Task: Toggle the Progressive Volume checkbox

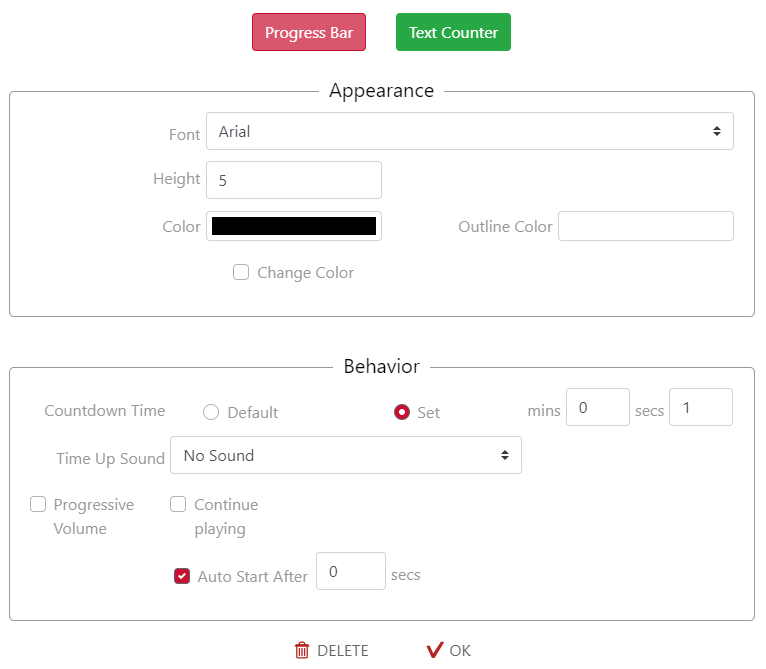Action: 38,504
